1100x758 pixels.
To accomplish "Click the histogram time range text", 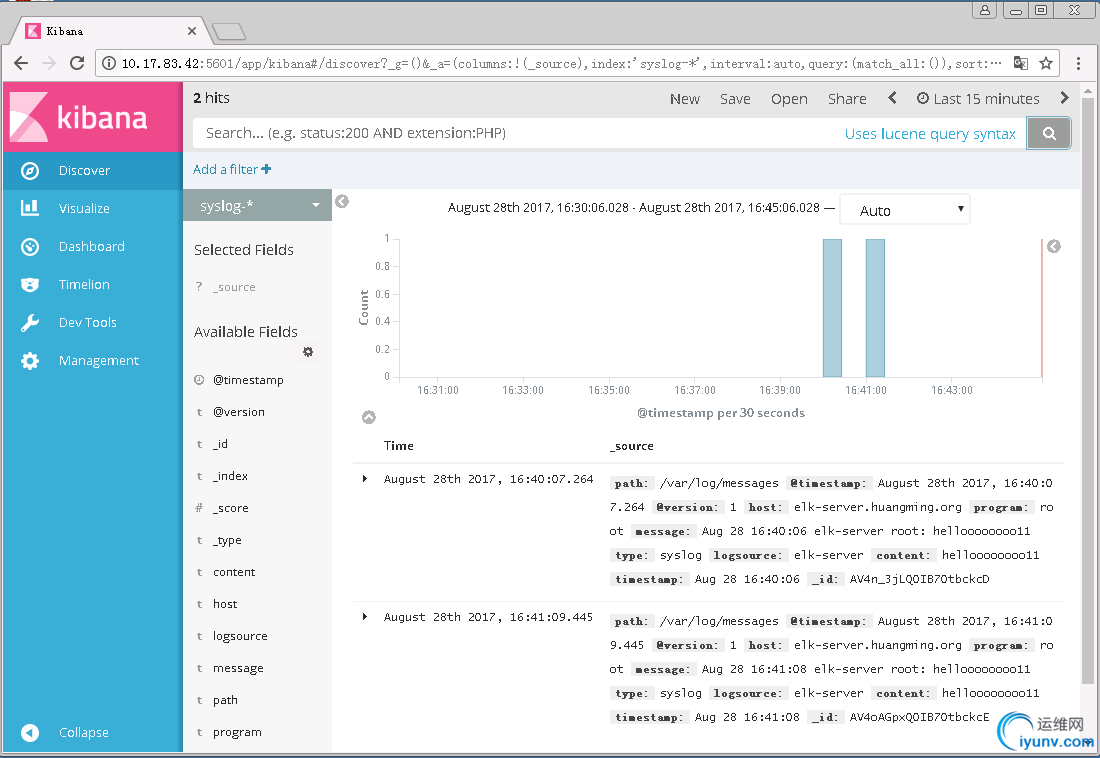I will pyautogui.click(x=633, y=208).
